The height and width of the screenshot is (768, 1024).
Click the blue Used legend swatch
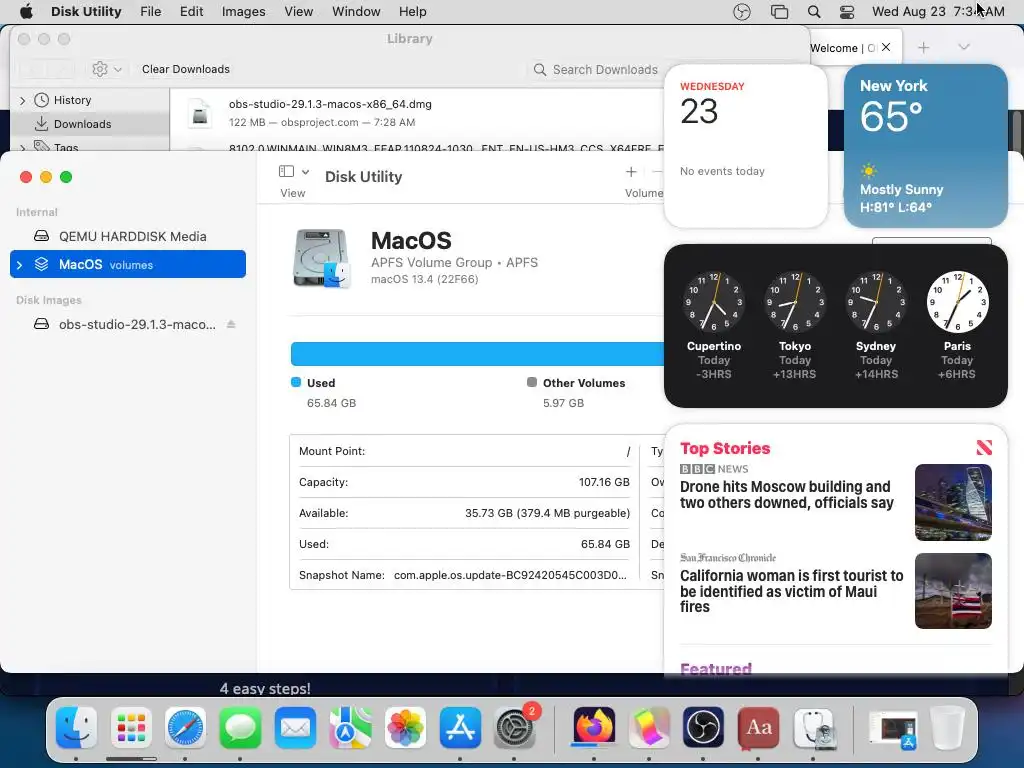pos(296,382)
